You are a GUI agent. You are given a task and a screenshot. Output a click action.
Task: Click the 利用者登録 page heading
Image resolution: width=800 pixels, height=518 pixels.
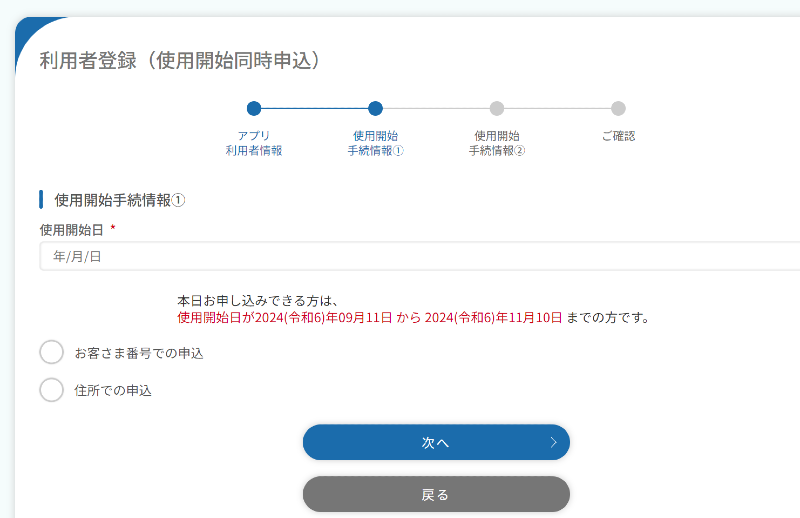point(180,60)
